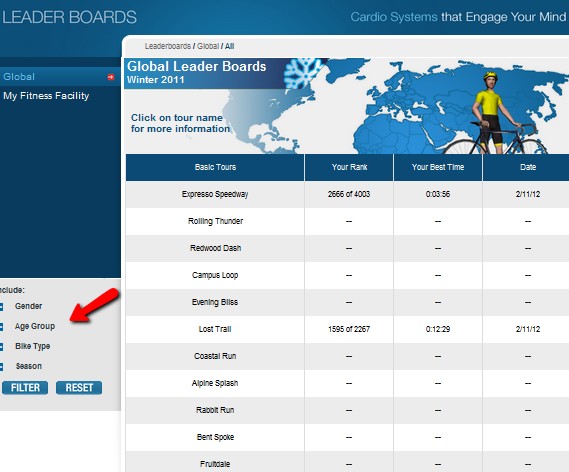The width and height of the screenshot is (569, 472).
Task: Click the Your Best Time column header
Action: [438, 167]
